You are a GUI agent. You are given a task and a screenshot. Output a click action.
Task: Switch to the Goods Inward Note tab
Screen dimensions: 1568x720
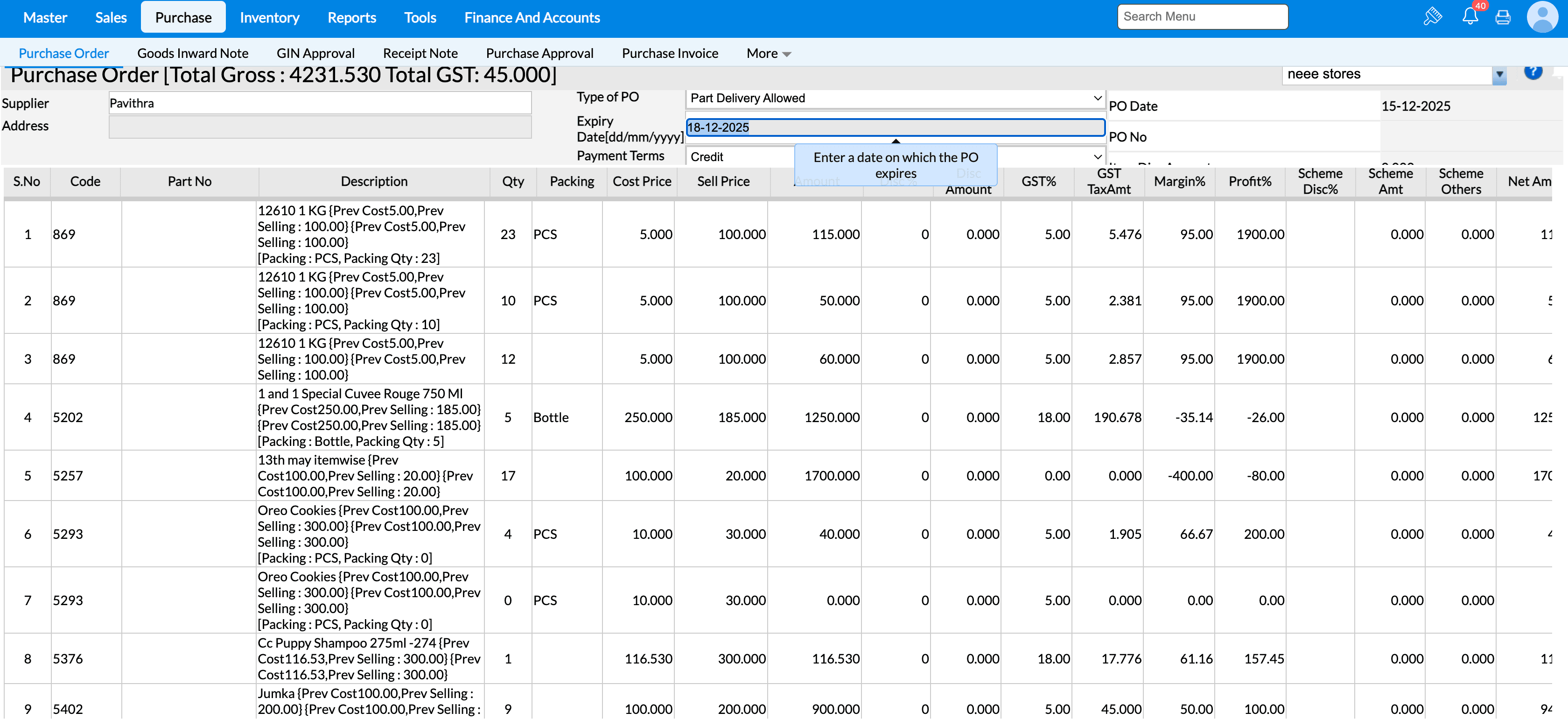pyautogui.click(x=192, y=54)
